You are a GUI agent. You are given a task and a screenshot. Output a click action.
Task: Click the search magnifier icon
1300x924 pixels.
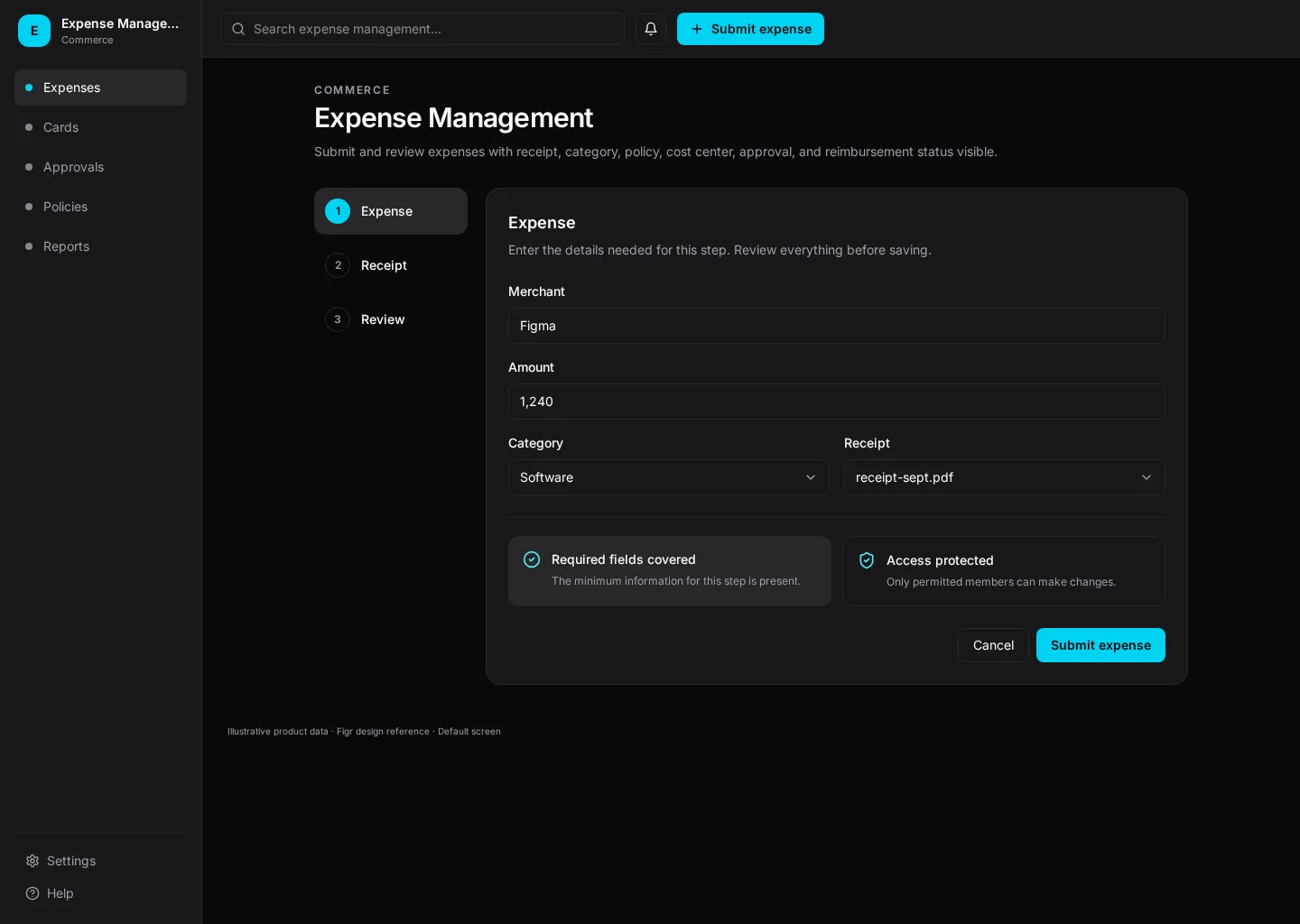[238, 29]
